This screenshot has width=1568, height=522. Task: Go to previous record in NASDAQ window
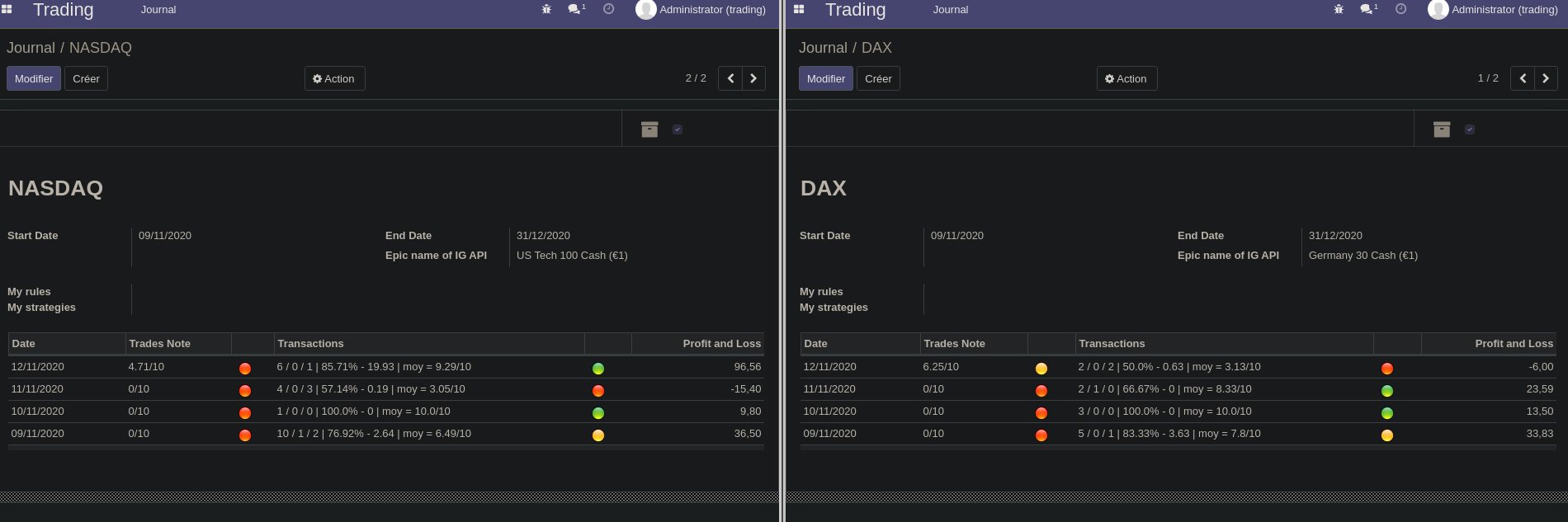[x=730, y=78]
